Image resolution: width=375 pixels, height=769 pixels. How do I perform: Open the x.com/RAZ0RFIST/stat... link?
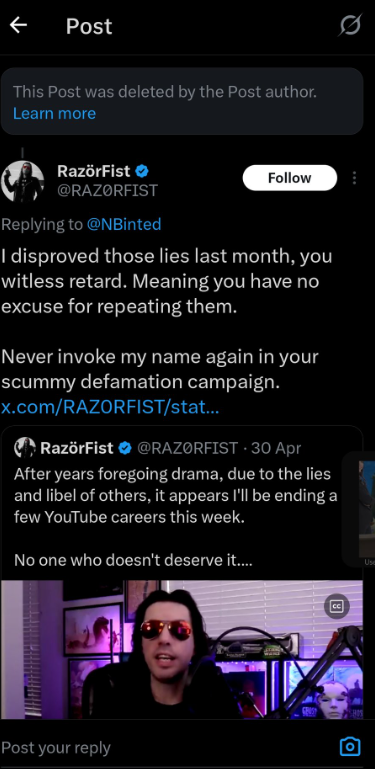(x=110, y=407)
